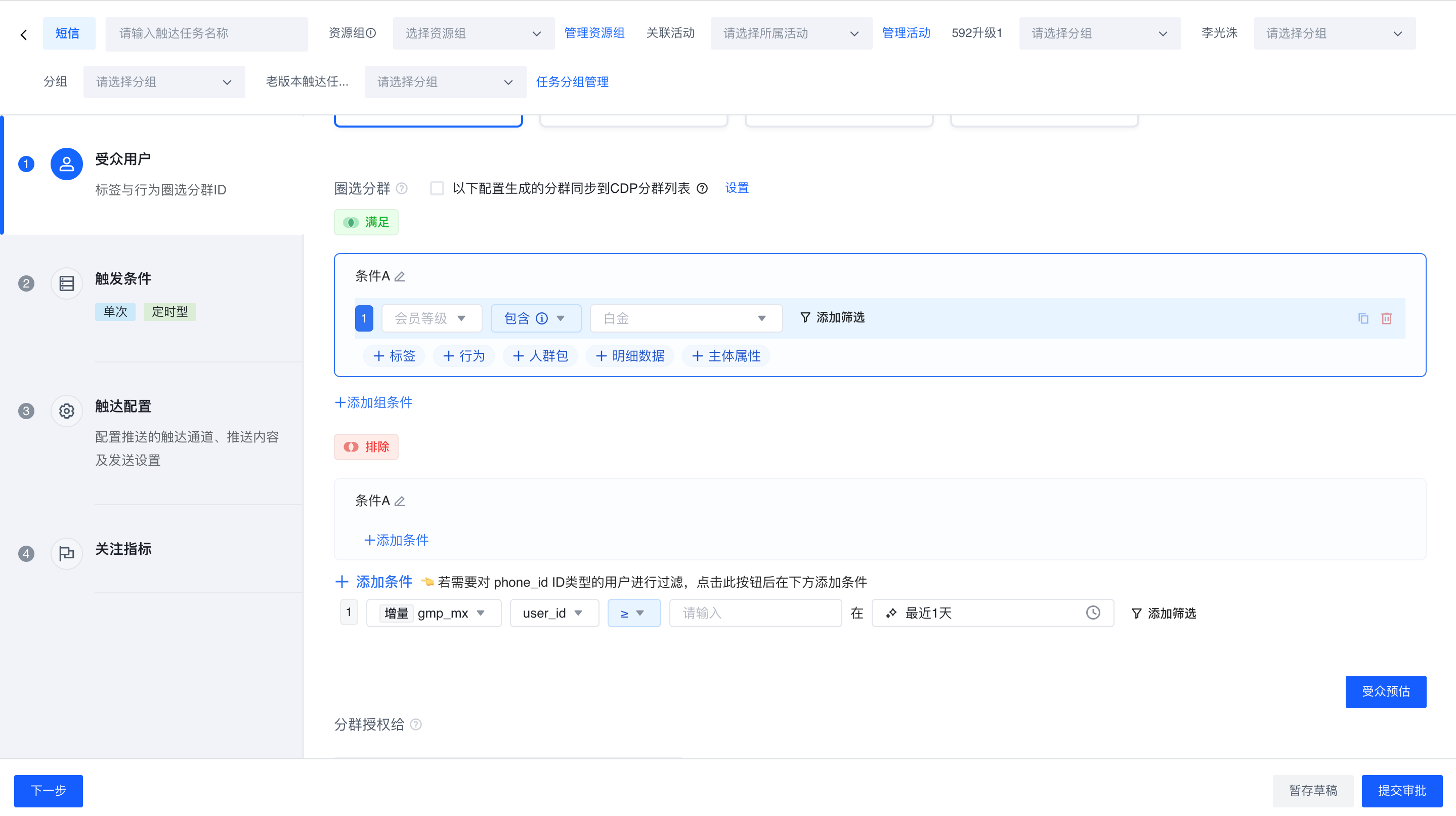Click the help icon after CDP分群列表

pos(703,188)
